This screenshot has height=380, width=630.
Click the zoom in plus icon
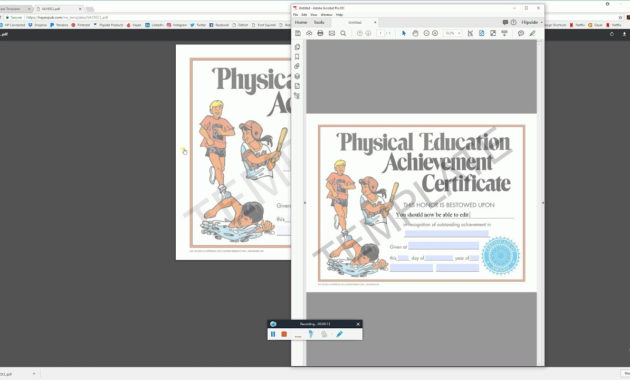(x=435, y=33)
